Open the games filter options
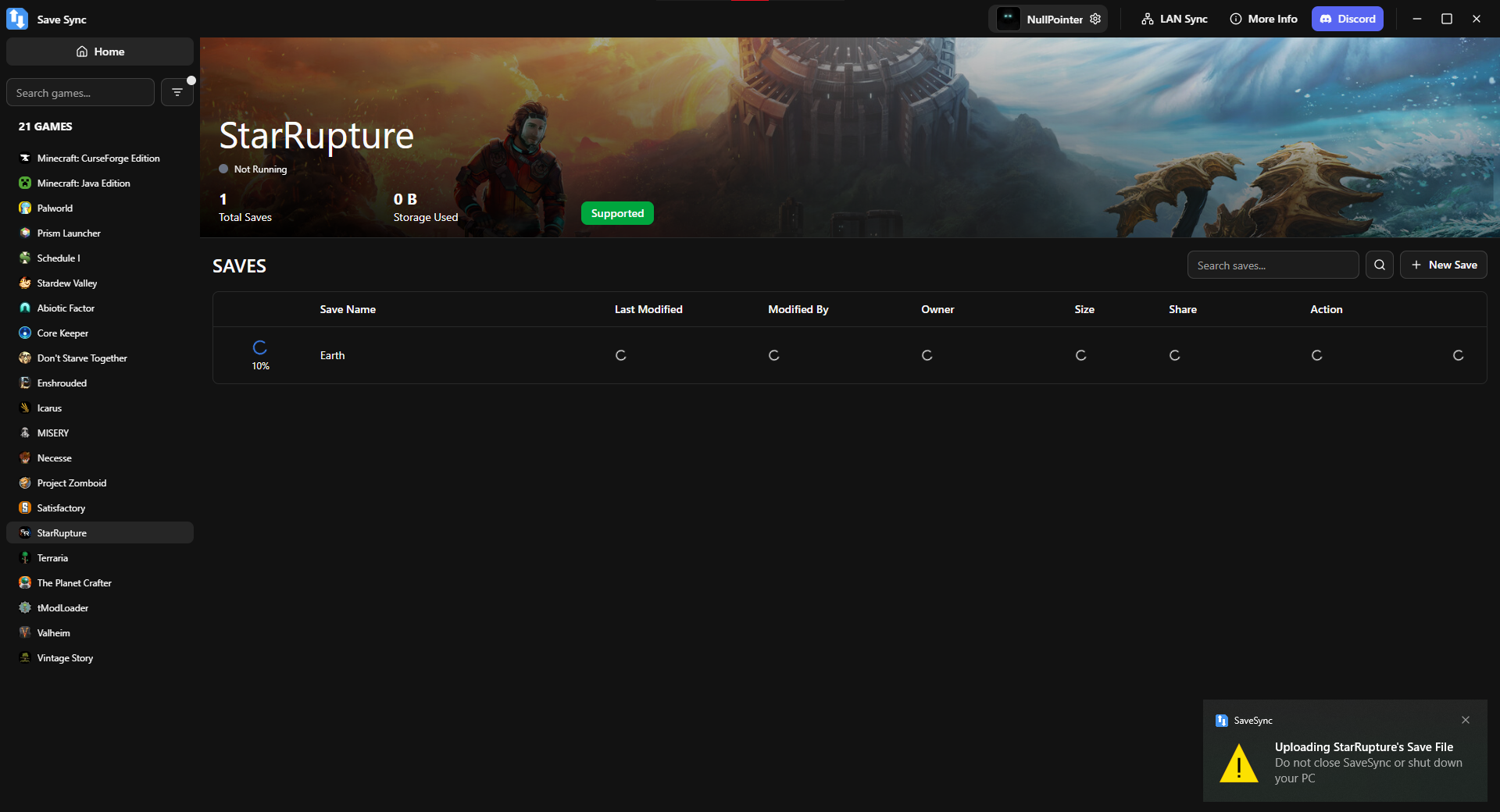Image resolution: width=1500 pixels, height=812 pixels. [177, 92]
